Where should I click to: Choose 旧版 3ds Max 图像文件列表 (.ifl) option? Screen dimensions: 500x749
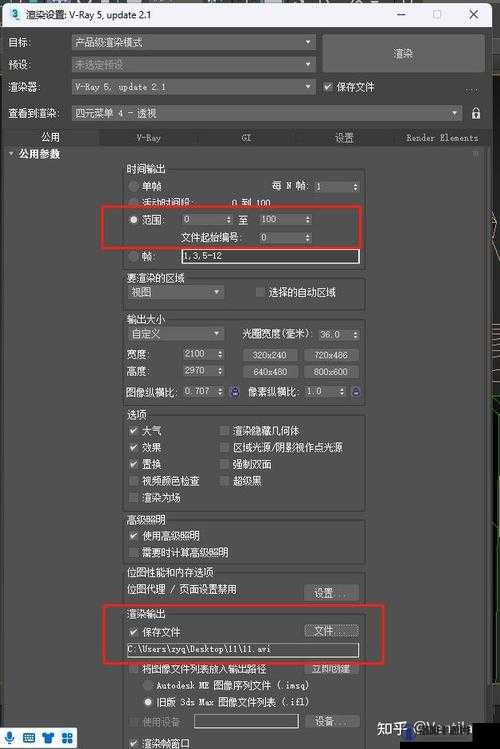148,702
